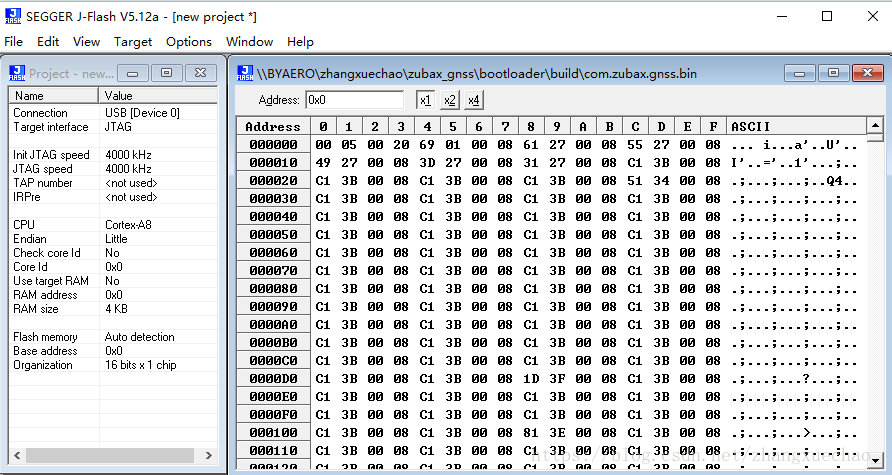
Task: Close the Project panel
Action: pyautogui.click(x=200, y=73)
